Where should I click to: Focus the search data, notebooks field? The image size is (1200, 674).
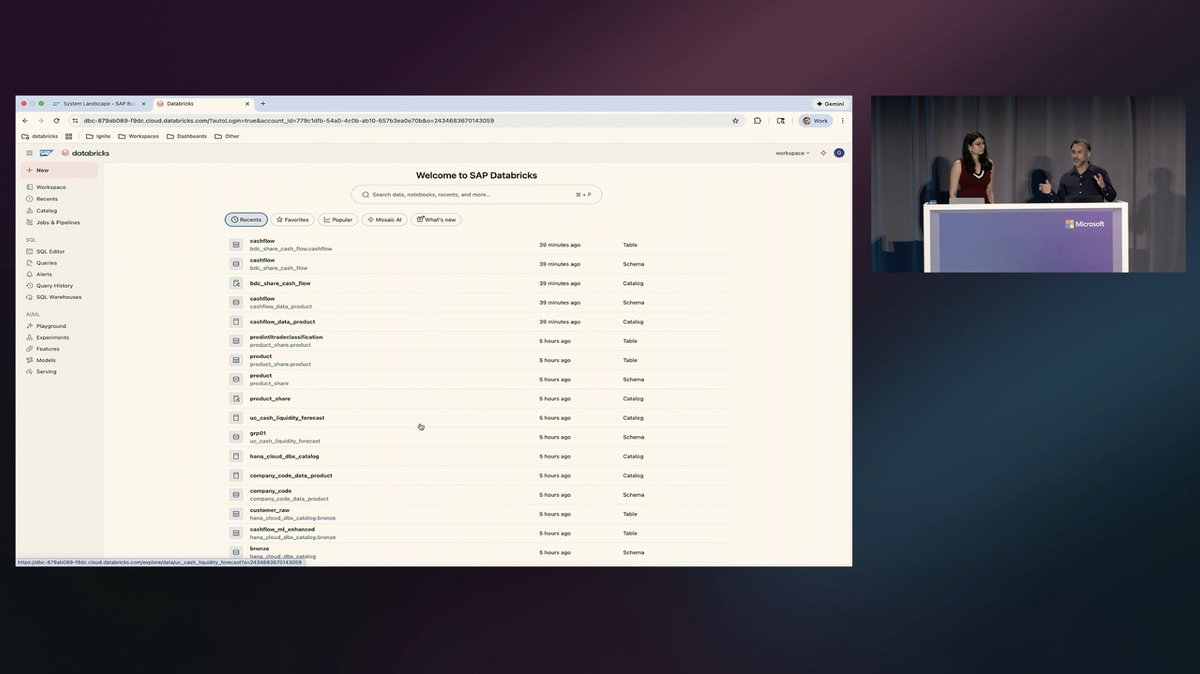(476, 194)
